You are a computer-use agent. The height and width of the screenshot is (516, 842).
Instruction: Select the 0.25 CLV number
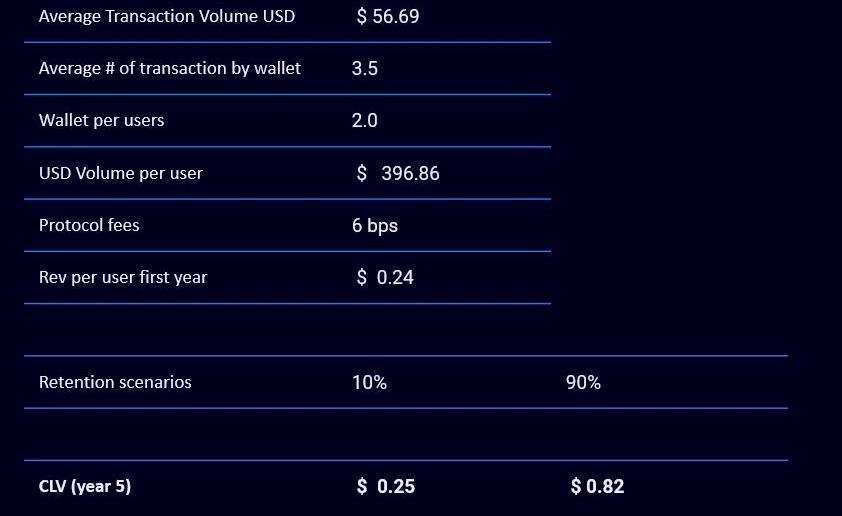pyautogui.click(x=396, y=487)
